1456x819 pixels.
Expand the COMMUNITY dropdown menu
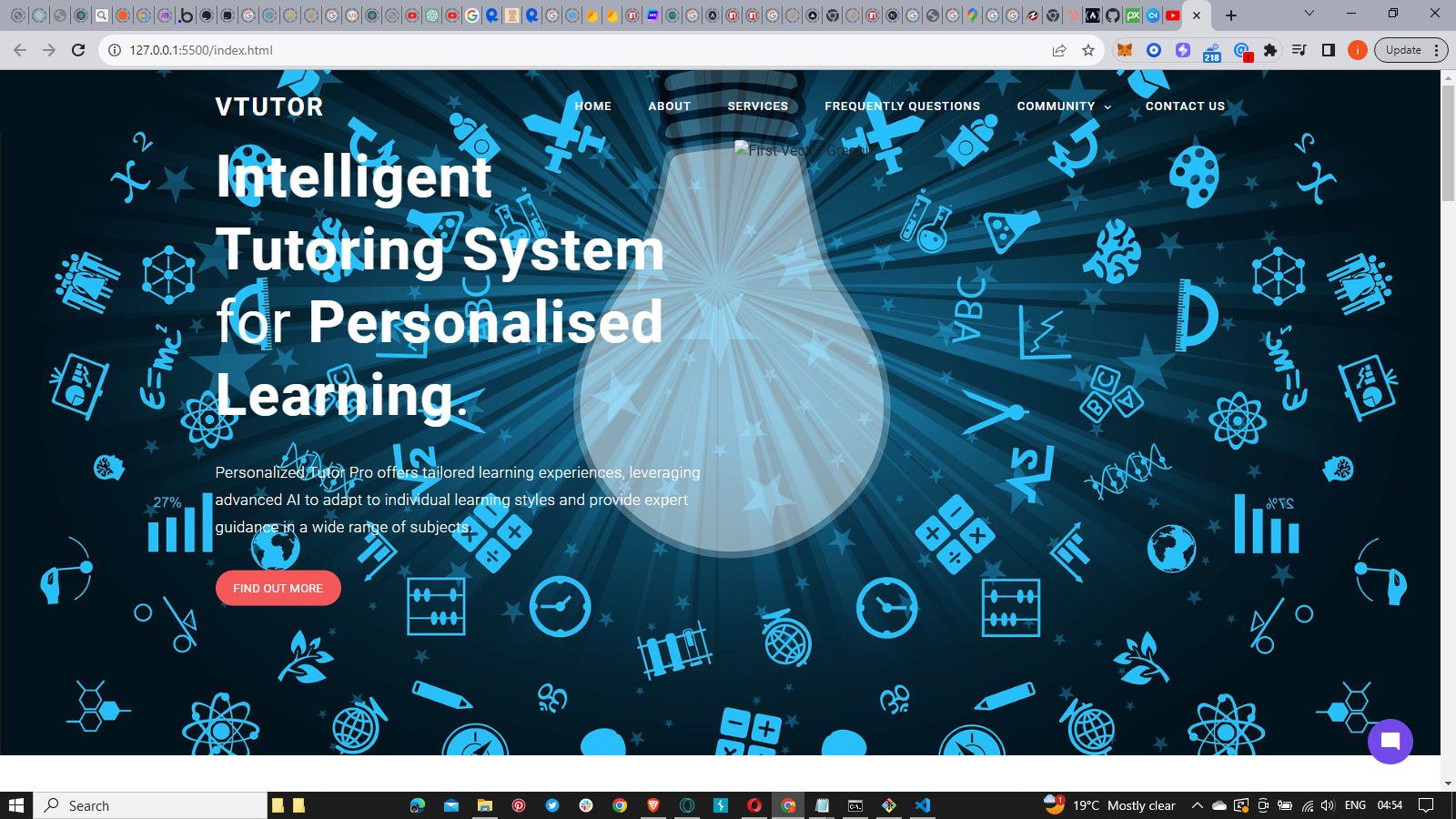point(1064,106)
